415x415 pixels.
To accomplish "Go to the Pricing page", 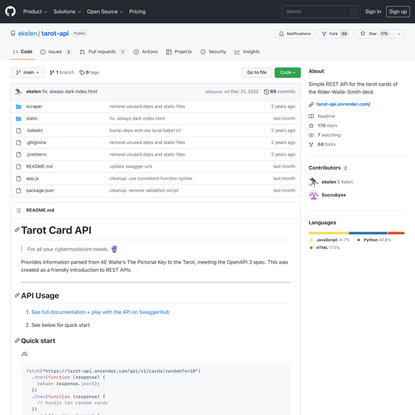I will (x=137, y=12).
